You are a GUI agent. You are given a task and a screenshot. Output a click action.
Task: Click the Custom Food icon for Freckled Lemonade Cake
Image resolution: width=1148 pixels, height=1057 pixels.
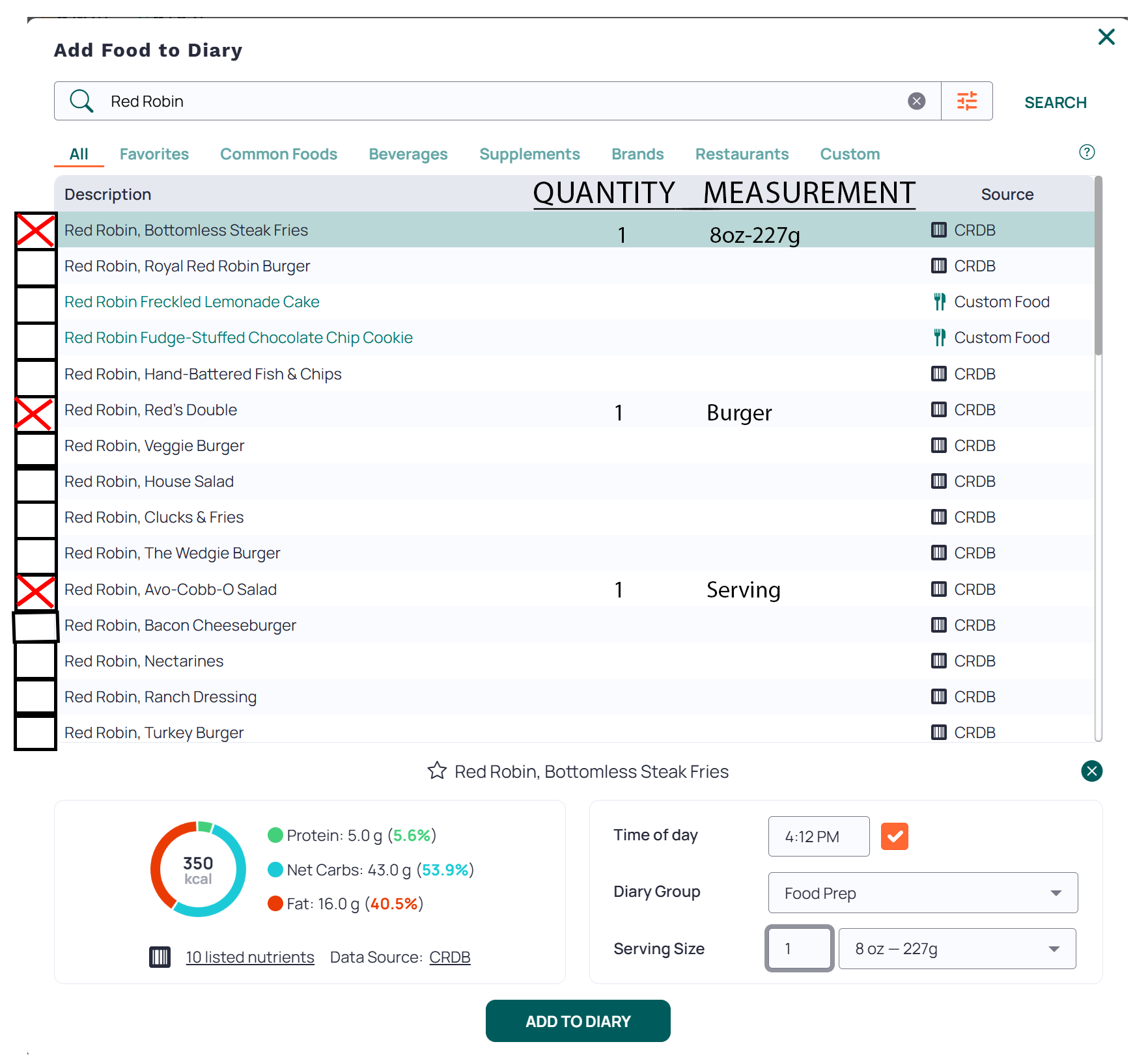tap(939, 302)
